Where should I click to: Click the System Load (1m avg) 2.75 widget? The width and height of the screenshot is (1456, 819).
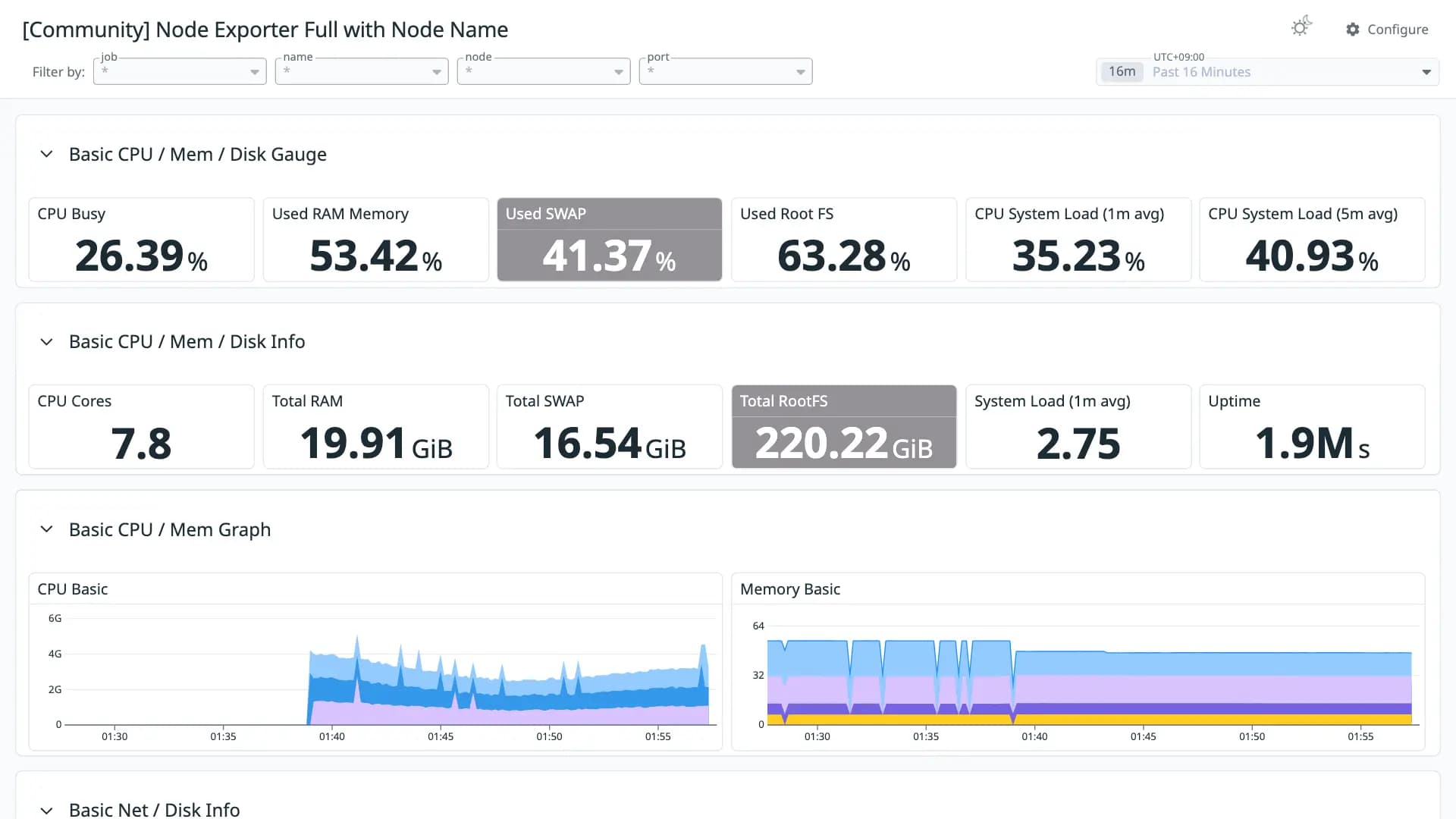point(1078,427)
